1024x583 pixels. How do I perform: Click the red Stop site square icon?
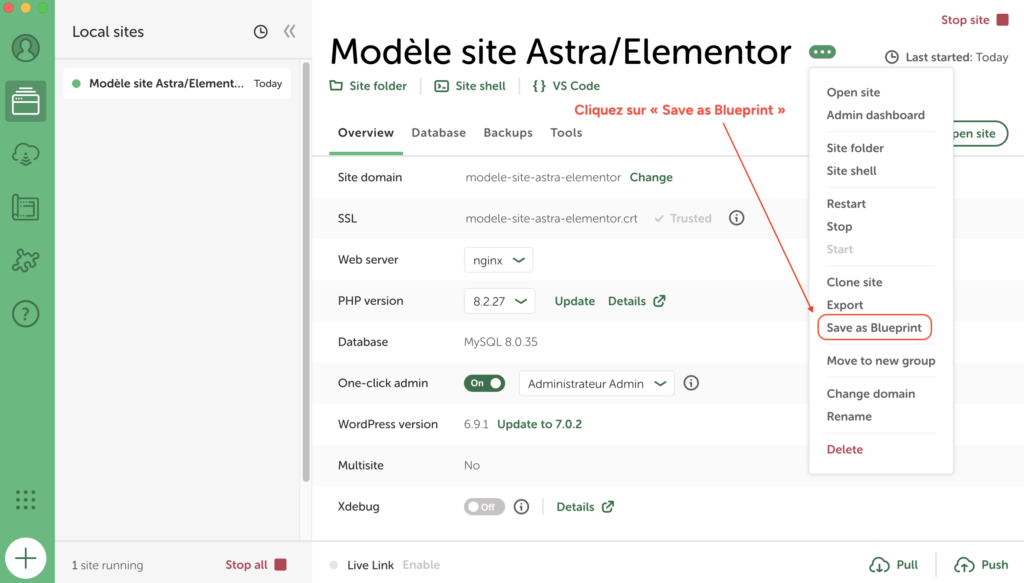pos(1002,20)
